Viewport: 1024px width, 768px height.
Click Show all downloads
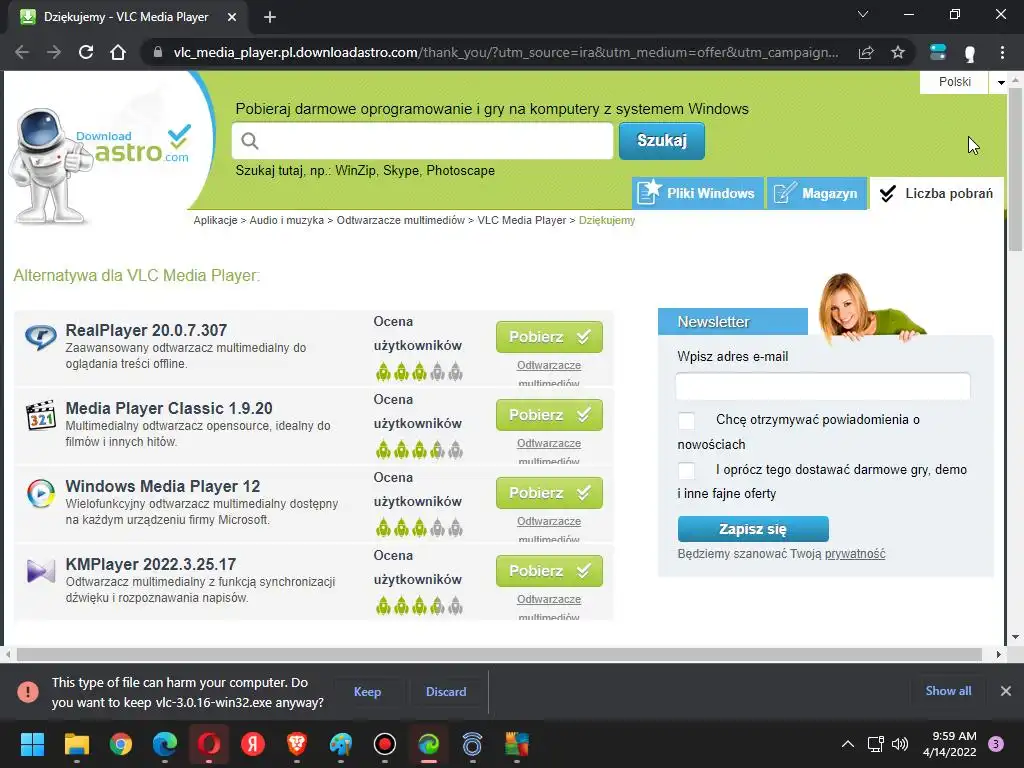pyautogui.click(x=948, y=691)
